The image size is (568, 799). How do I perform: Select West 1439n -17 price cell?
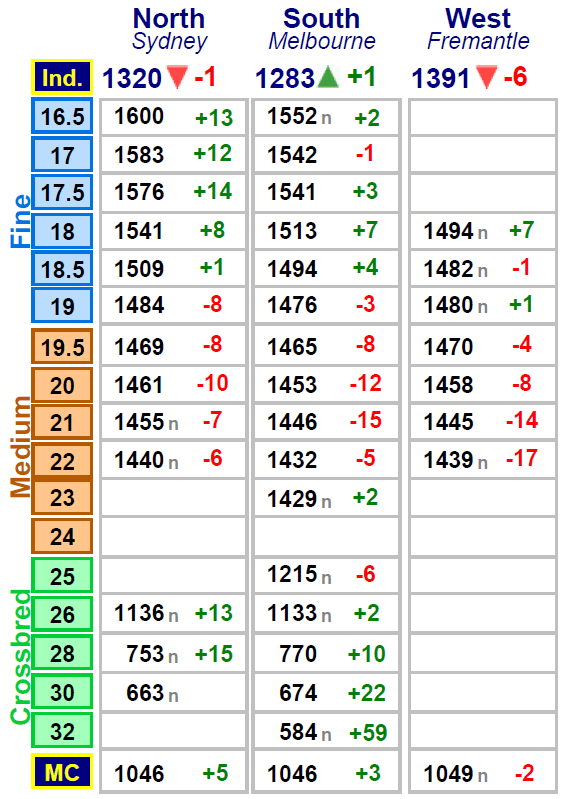(x=482, y=459)
